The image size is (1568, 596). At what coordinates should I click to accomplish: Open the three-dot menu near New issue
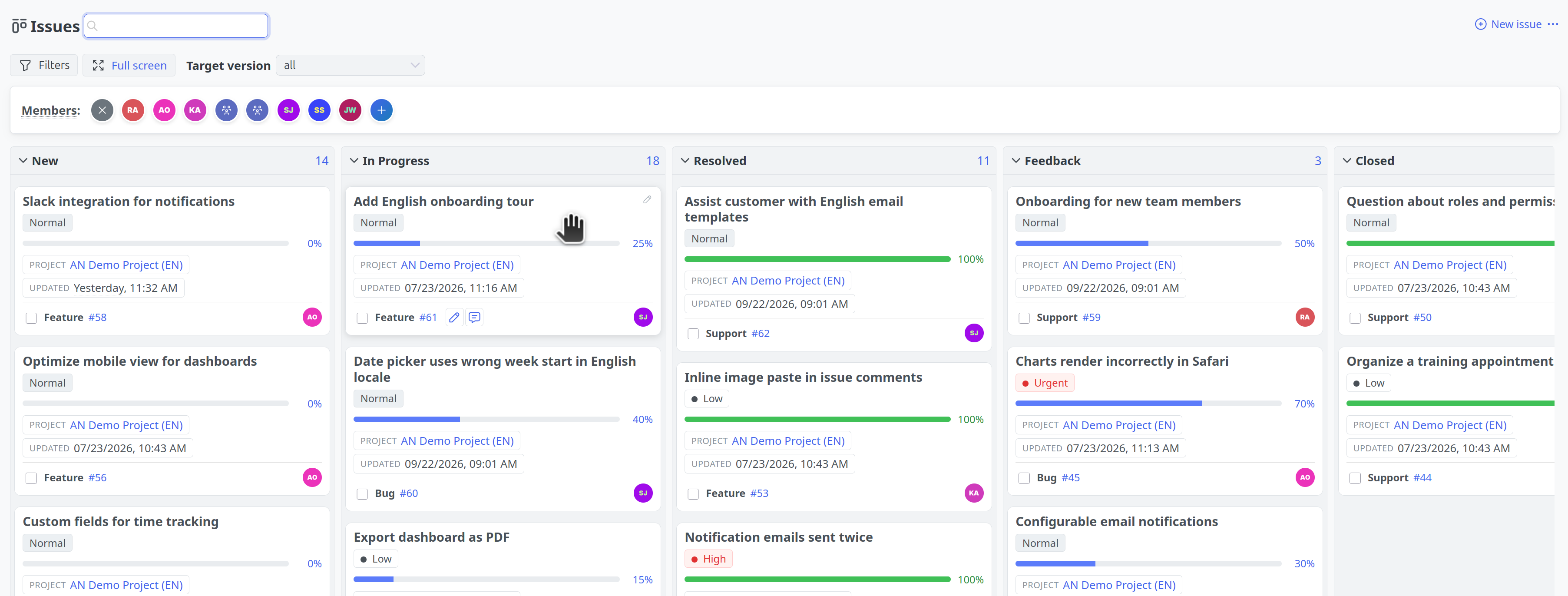1553,24
